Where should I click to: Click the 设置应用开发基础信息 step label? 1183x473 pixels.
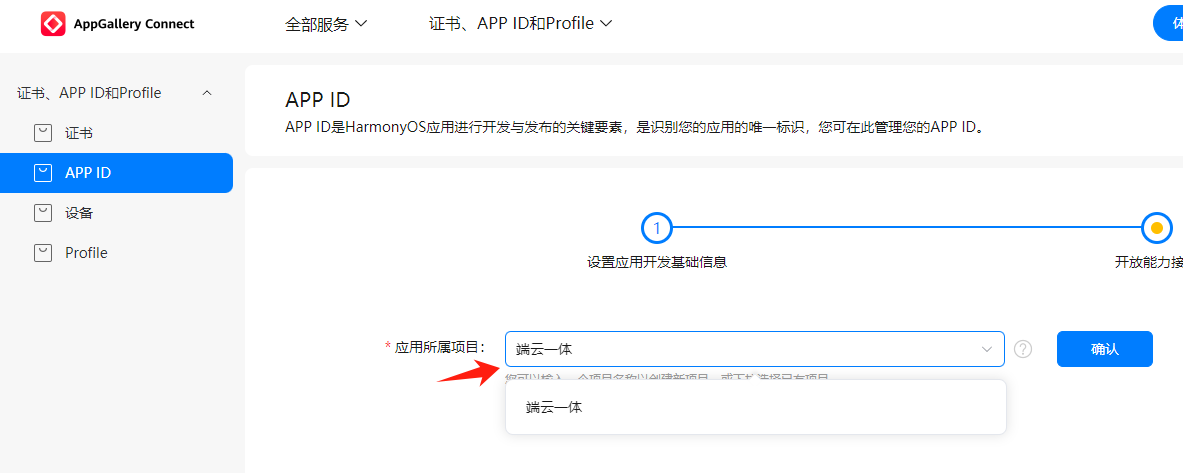pos(656,263)
